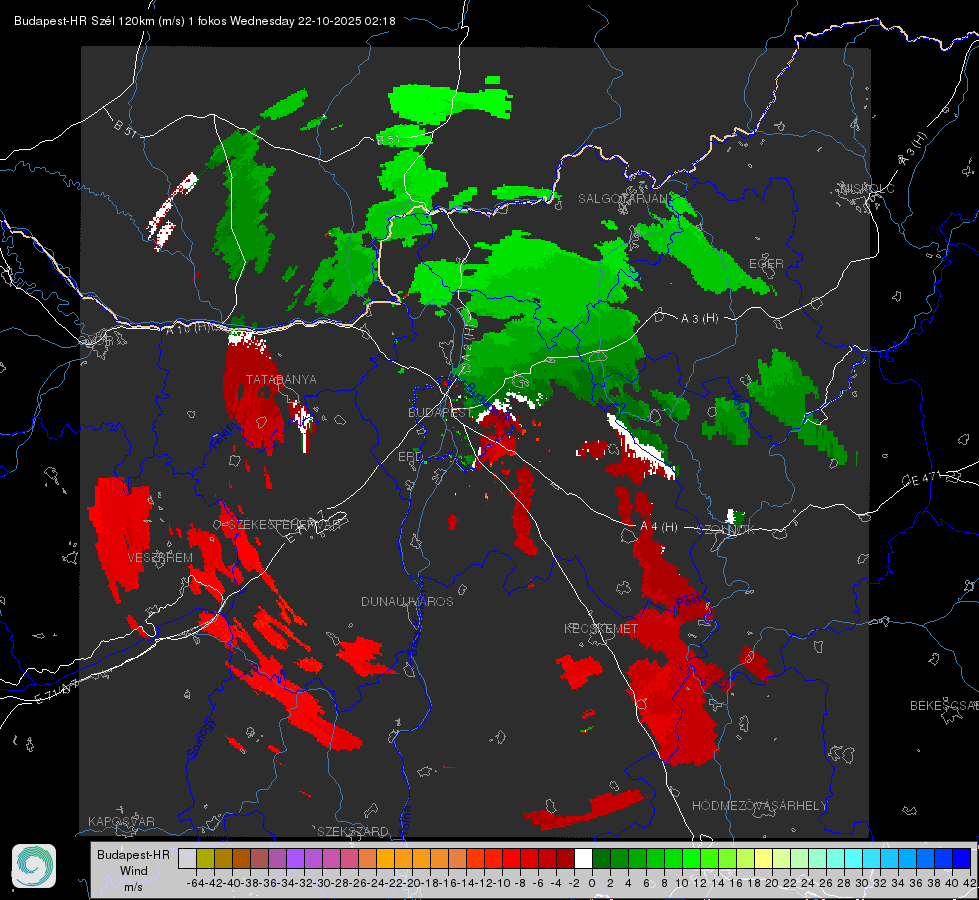Click the SZEKSZARD city label

point(353,831)
